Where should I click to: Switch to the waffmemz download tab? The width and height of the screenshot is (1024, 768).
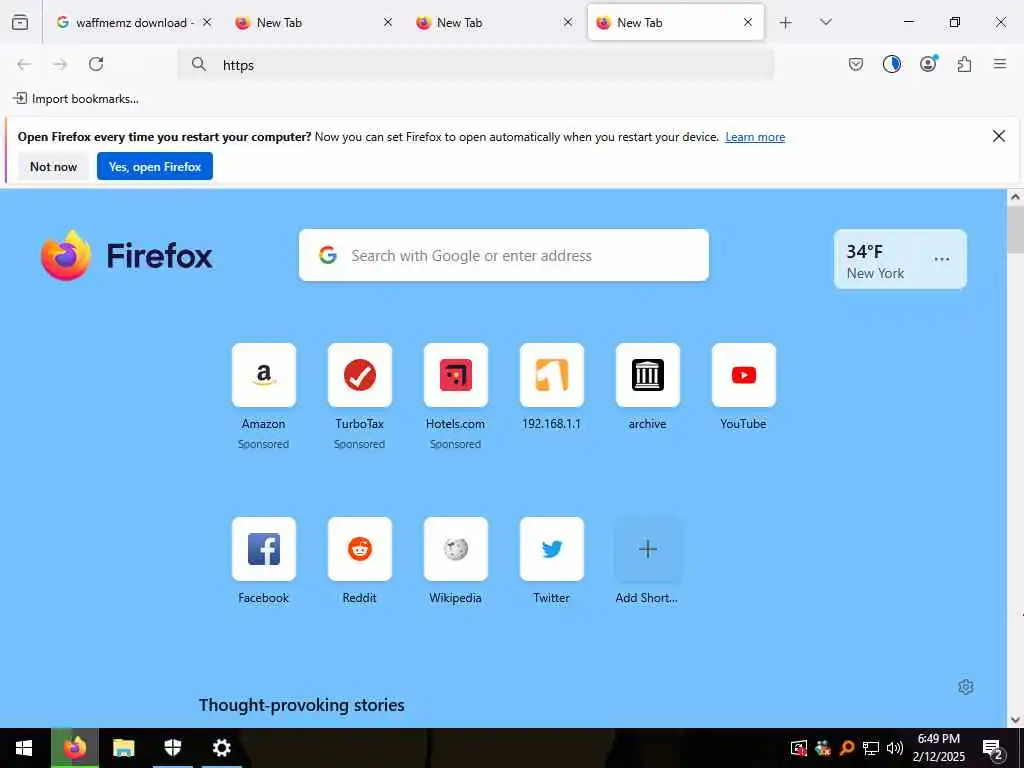tap(133, 22)
